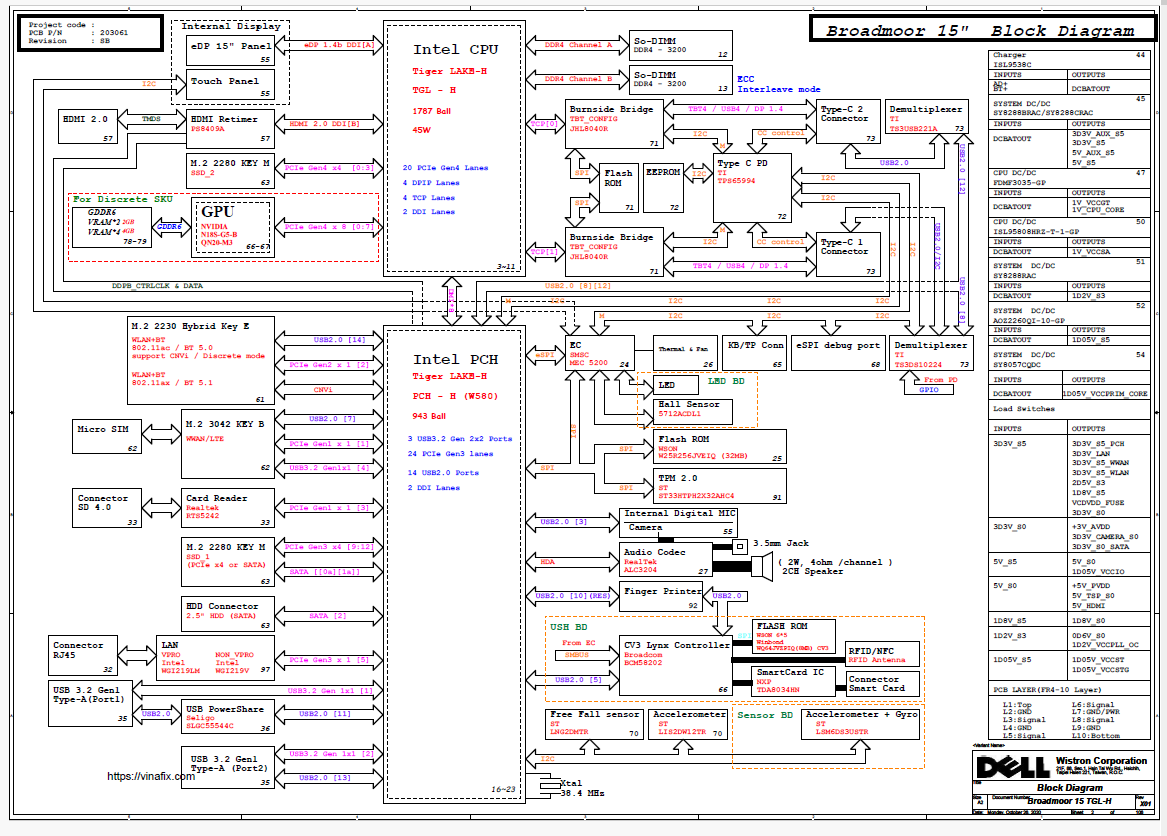1167x836 pixels.
Task: Click the ECC Interleave mode text
Action: 778,84
